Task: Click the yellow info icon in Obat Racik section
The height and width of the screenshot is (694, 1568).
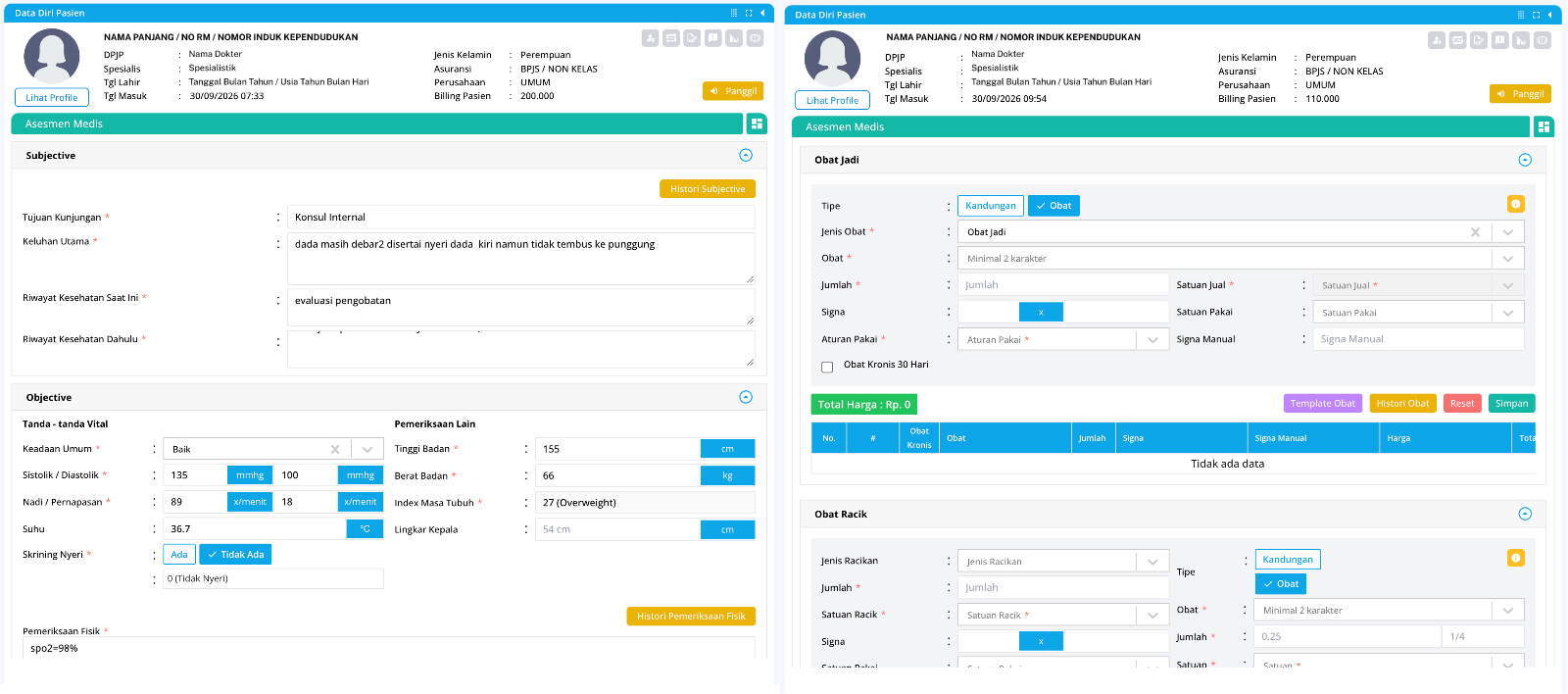Action: [1516, 558]
